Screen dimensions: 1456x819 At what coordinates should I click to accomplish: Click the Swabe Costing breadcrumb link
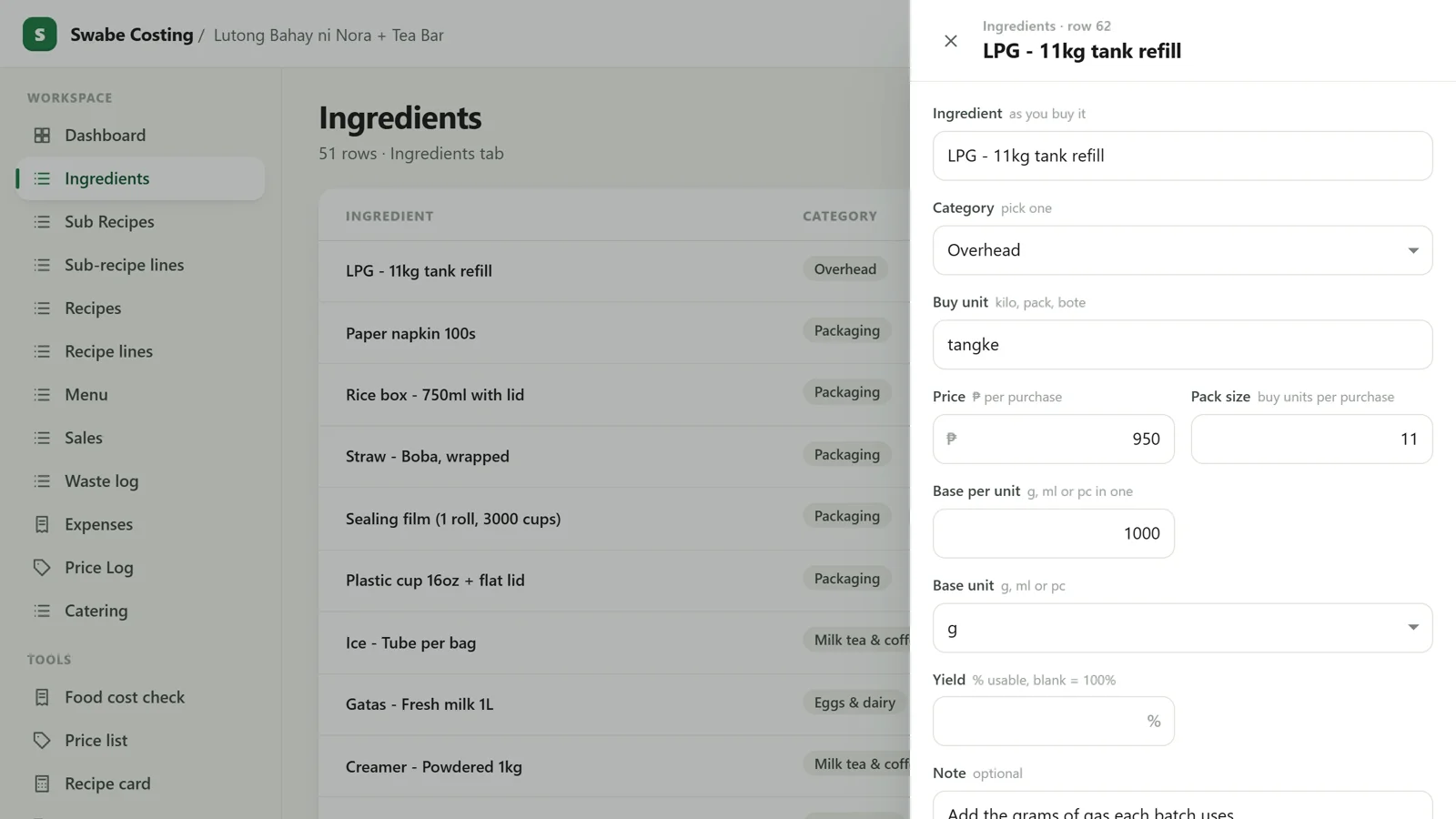pyautogui.click(x=132, y=35)
